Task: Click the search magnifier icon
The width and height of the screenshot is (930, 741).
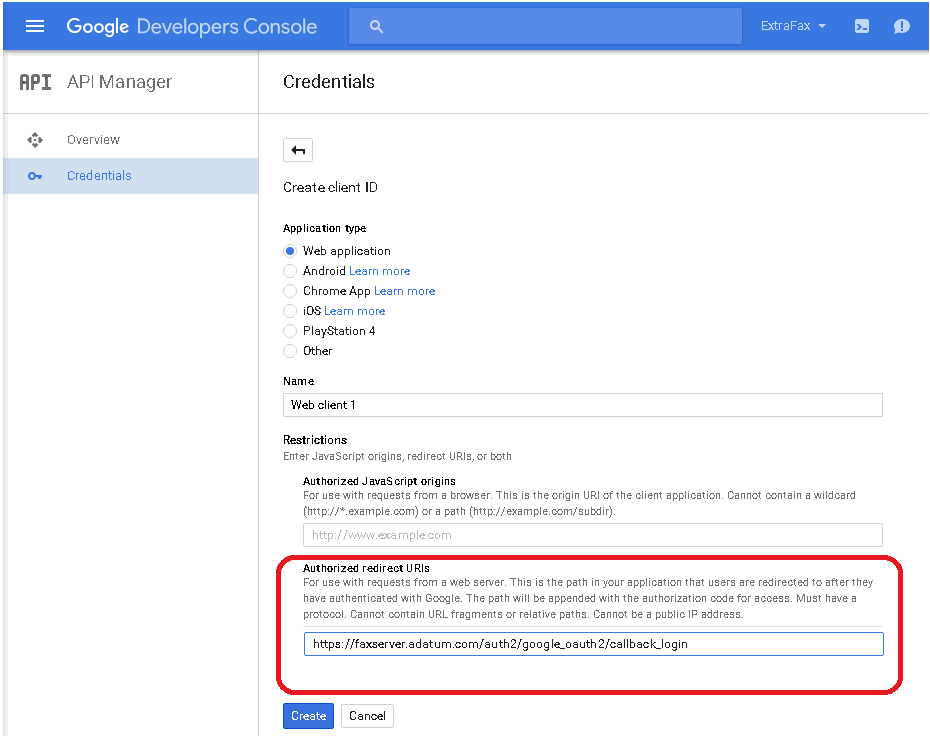Action: point(376,26)
